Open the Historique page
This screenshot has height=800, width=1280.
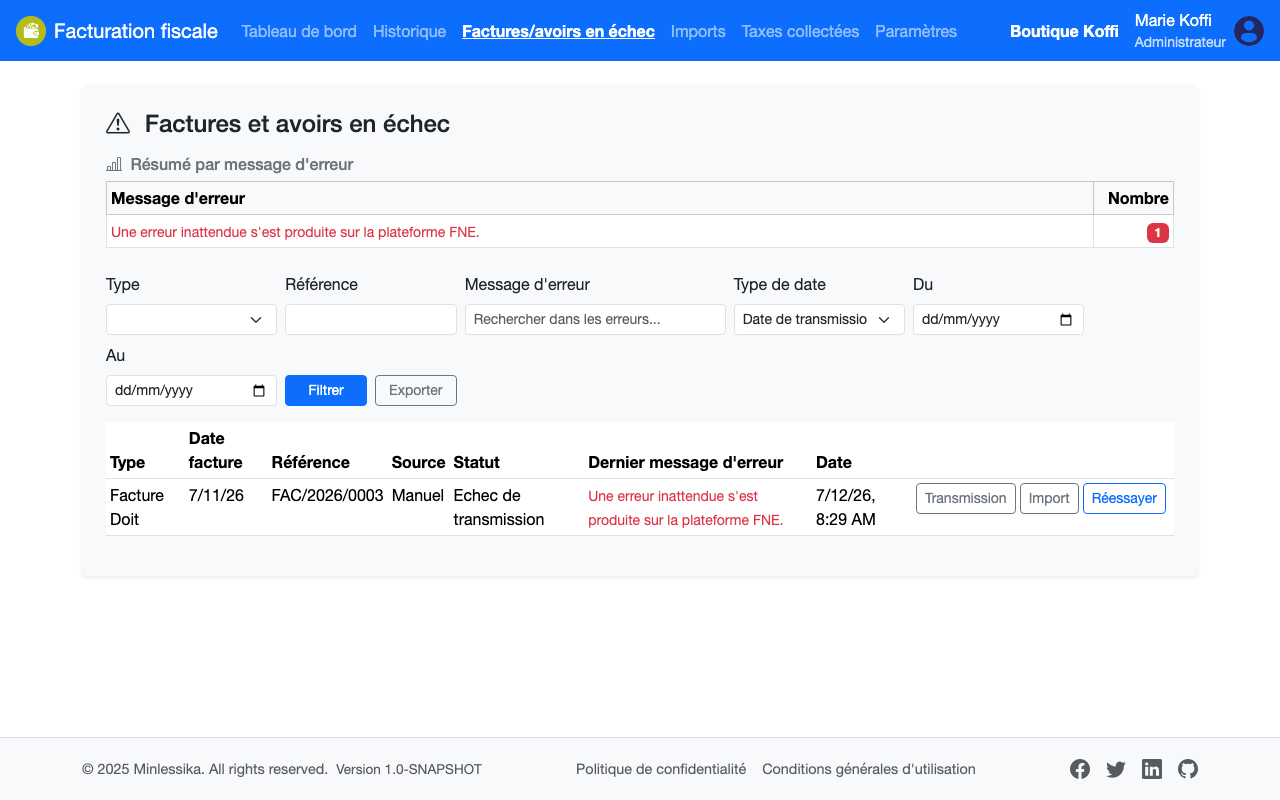tap(409, 31)
